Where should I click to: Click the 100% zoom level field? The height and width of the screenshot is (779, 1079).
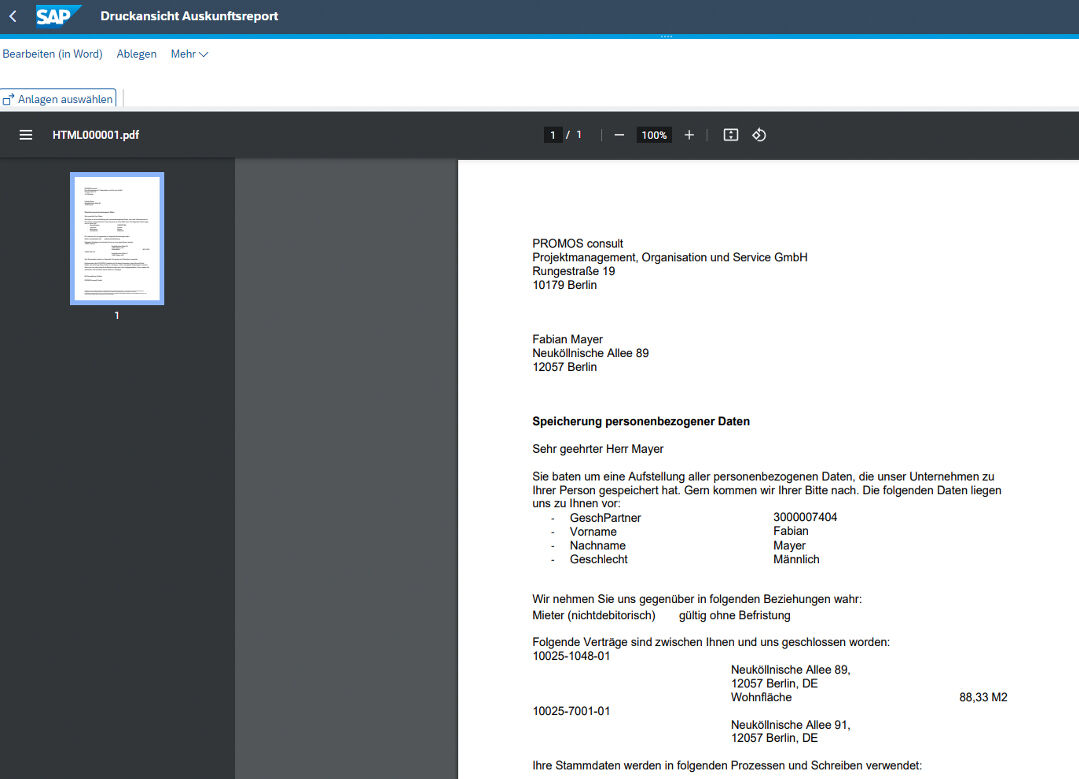[x=654, y=135]
